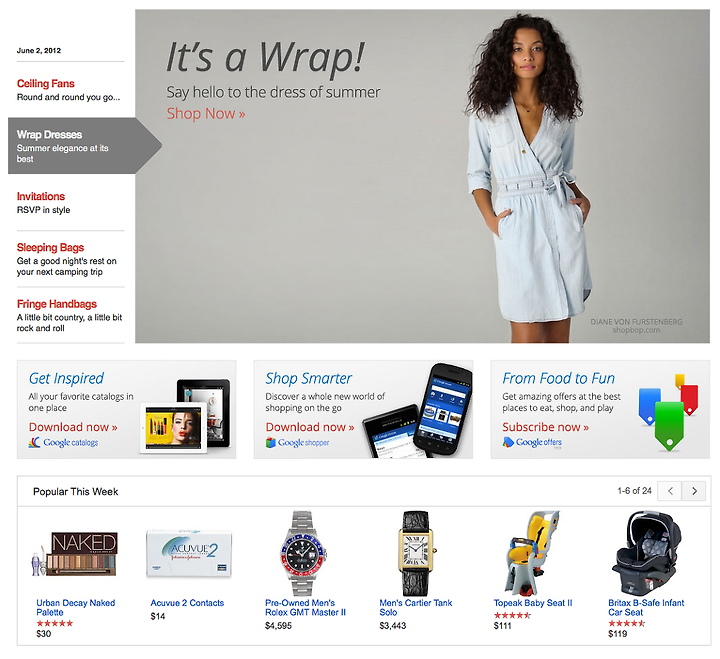Open the Fringe Handbags feature
This screenshot has height=659, width=720.
click(57, 304)
